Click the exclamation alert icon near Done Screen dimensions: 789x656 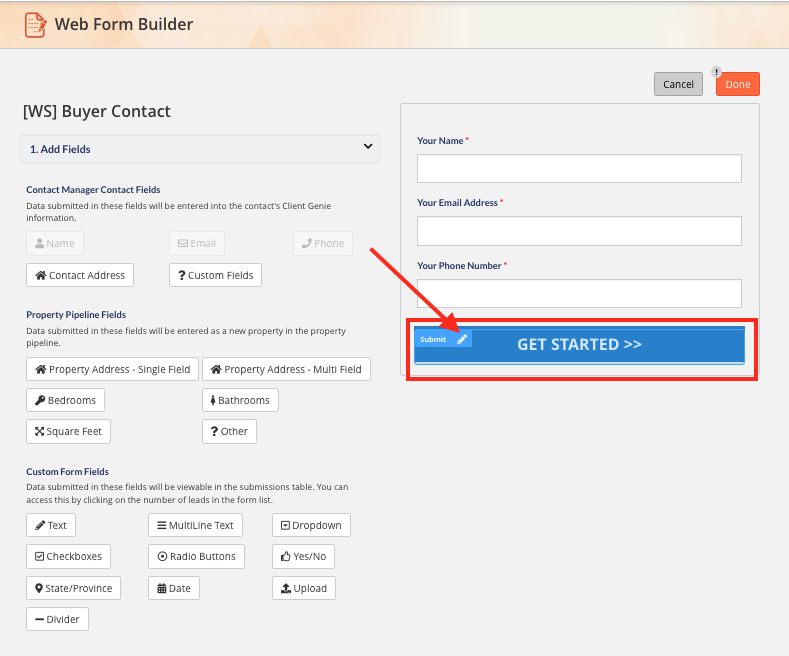pos(716,72)
